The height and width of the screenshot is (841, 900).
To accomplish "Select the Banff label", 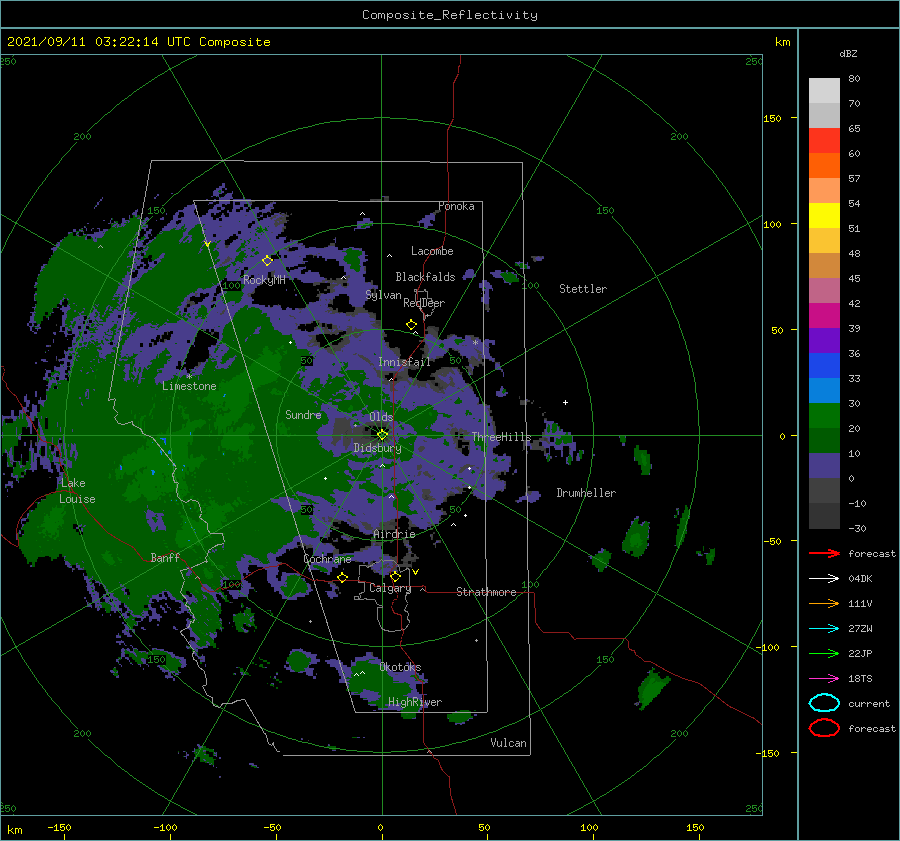I will (165, 557).
